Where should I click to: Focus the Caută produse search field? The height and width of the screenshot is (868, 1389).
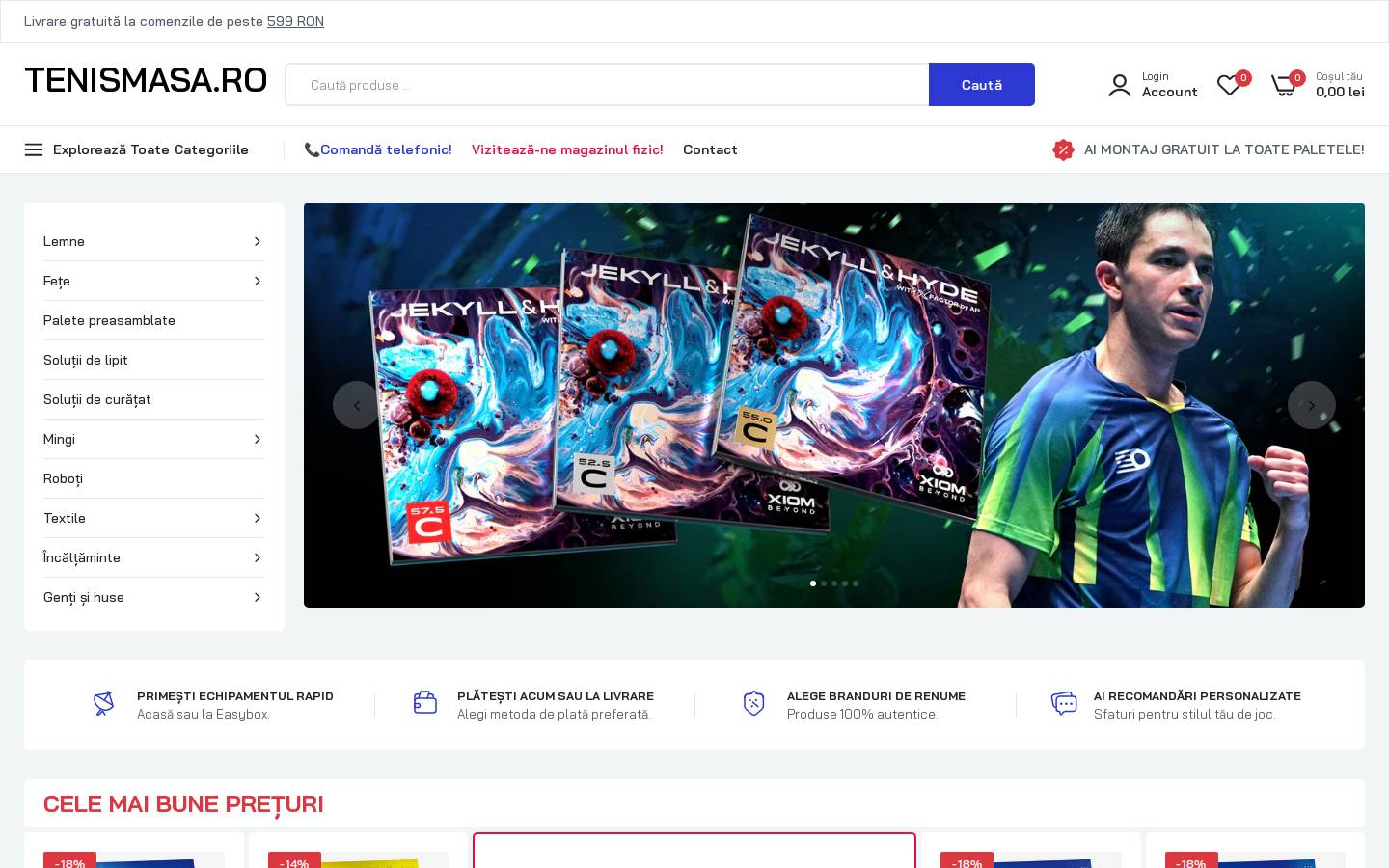click(607, 85)
